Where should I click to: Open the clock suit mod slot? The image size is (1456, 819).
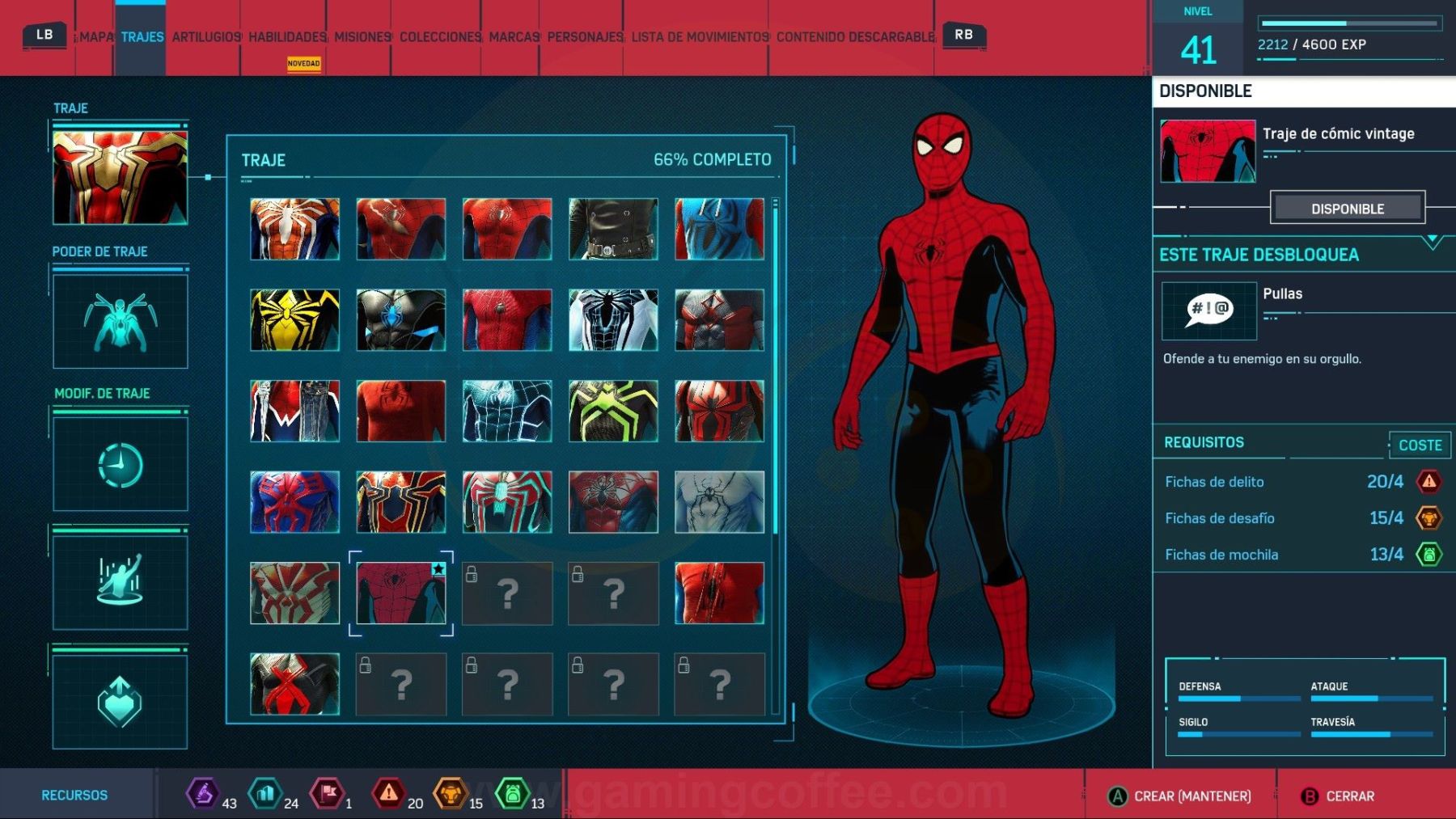tap(120, 464)
